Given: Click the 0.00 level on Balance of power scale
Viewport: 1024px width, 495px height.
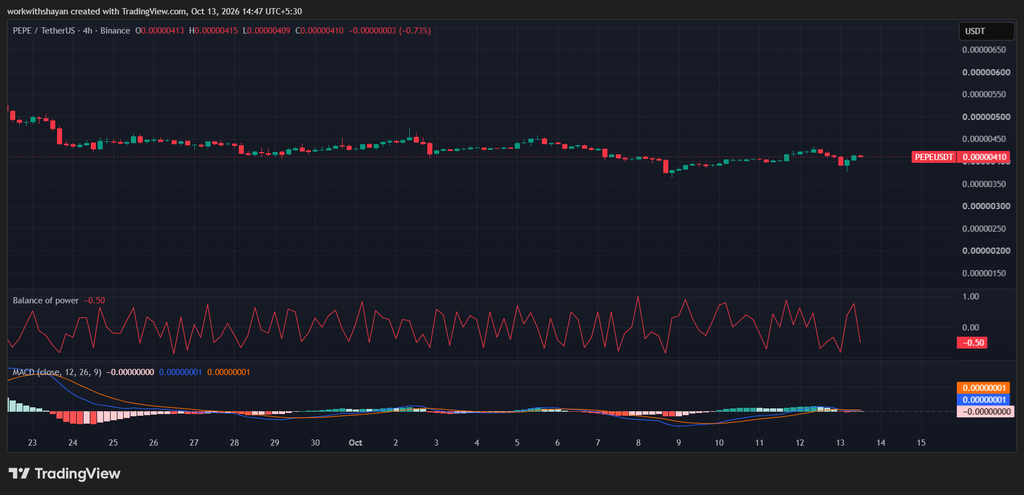Looking at the screenshot, I should click(970, 327).
